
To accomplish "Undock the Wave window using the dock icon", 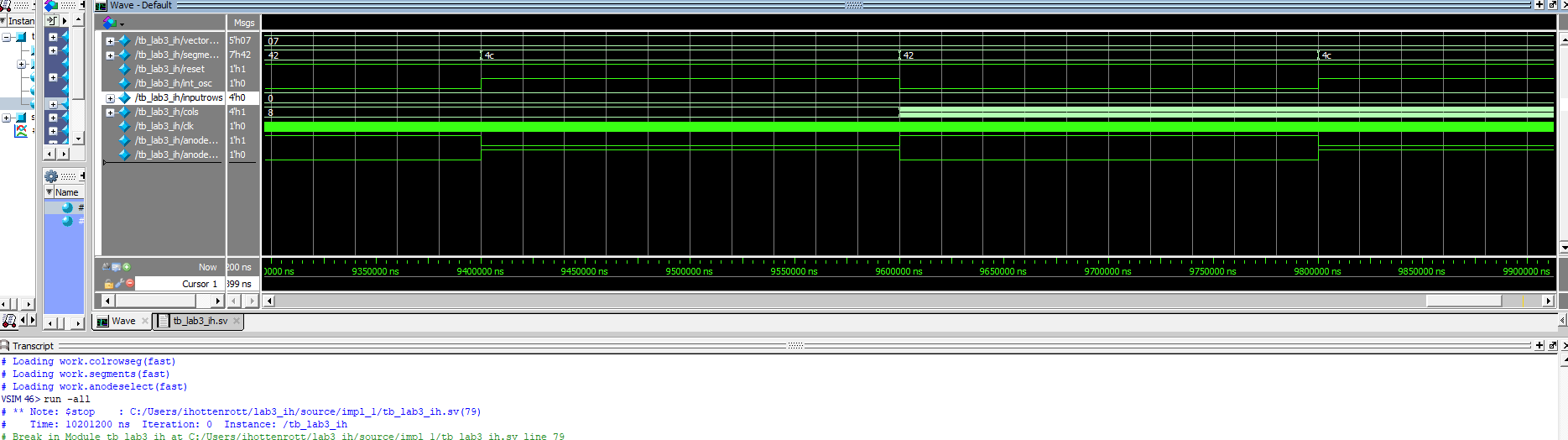I will (1552, 5).
